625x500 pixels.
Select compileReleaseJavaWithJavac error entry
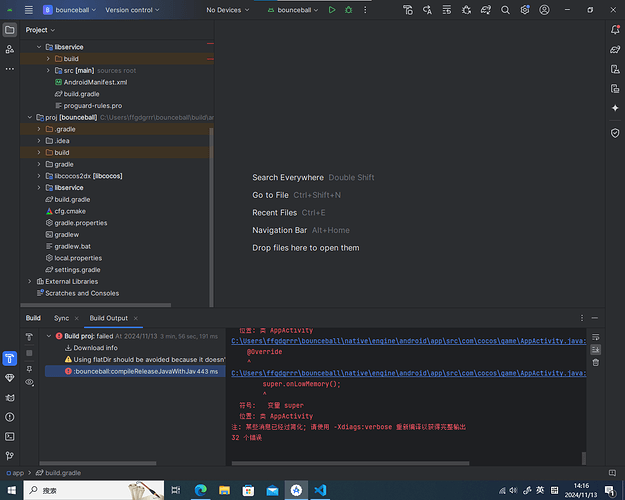coord(135,371)
